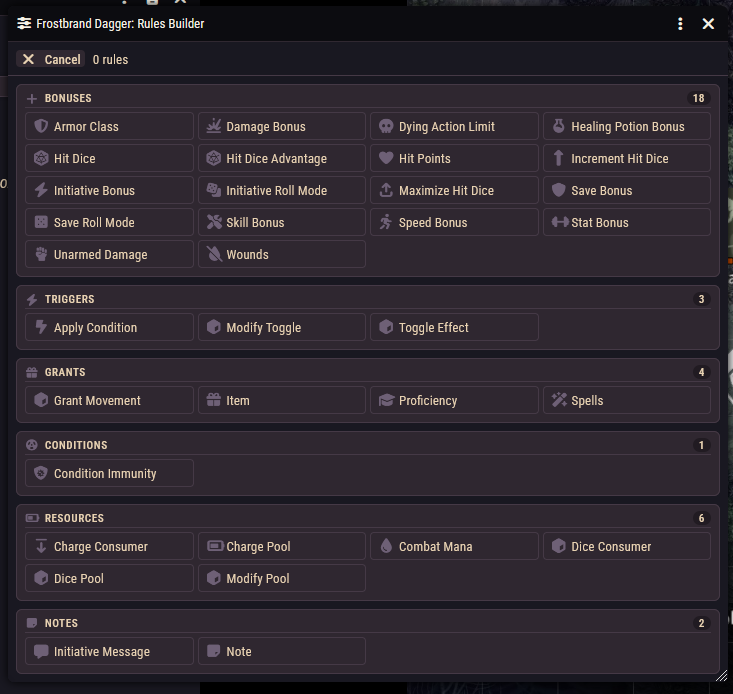This screenshot has width=733, height=694.
Task: Click the dice icon for Initiative Roll Mode
Action: 214,190
